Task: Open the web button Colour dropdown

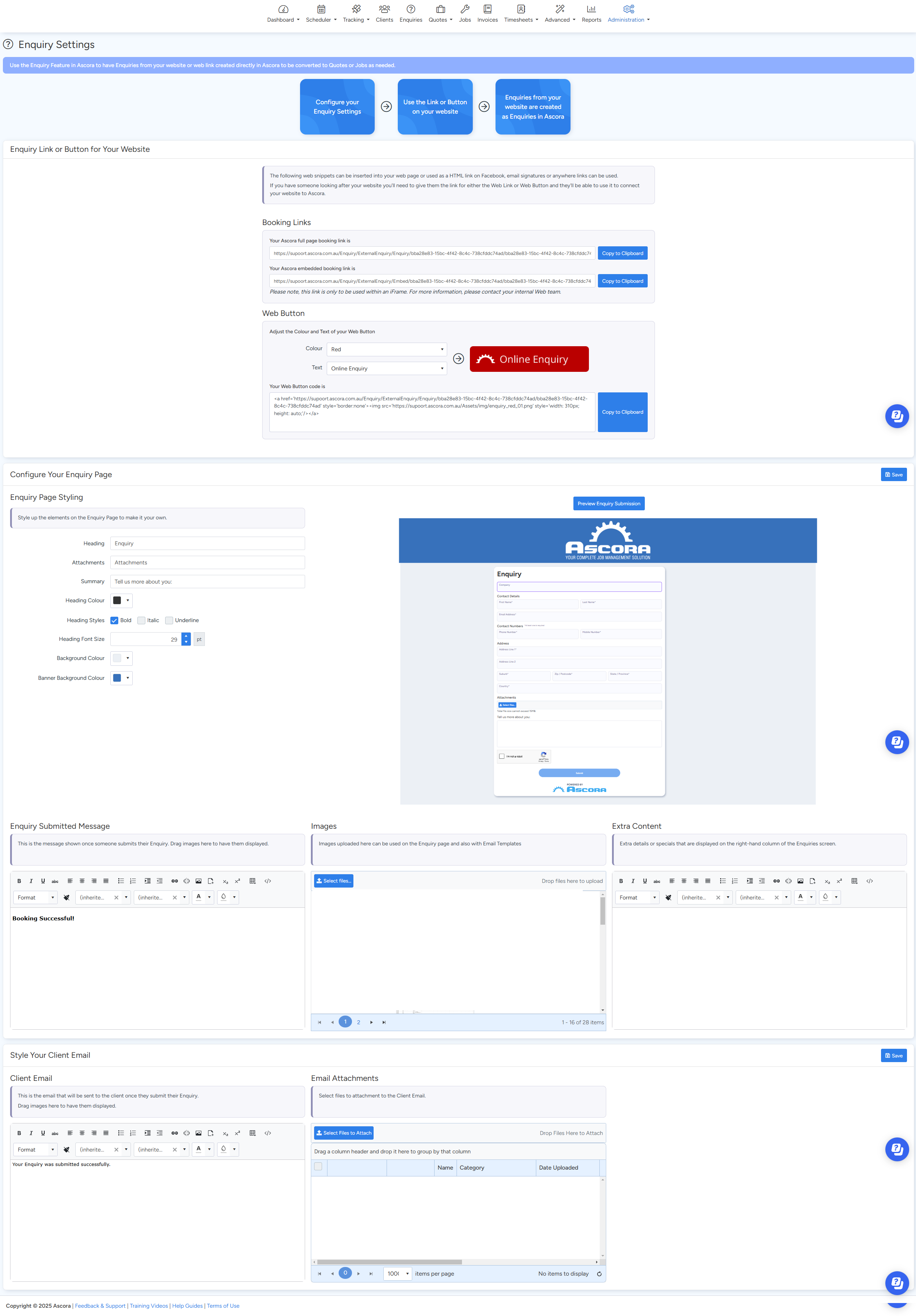Action: (x=387, y=349)
